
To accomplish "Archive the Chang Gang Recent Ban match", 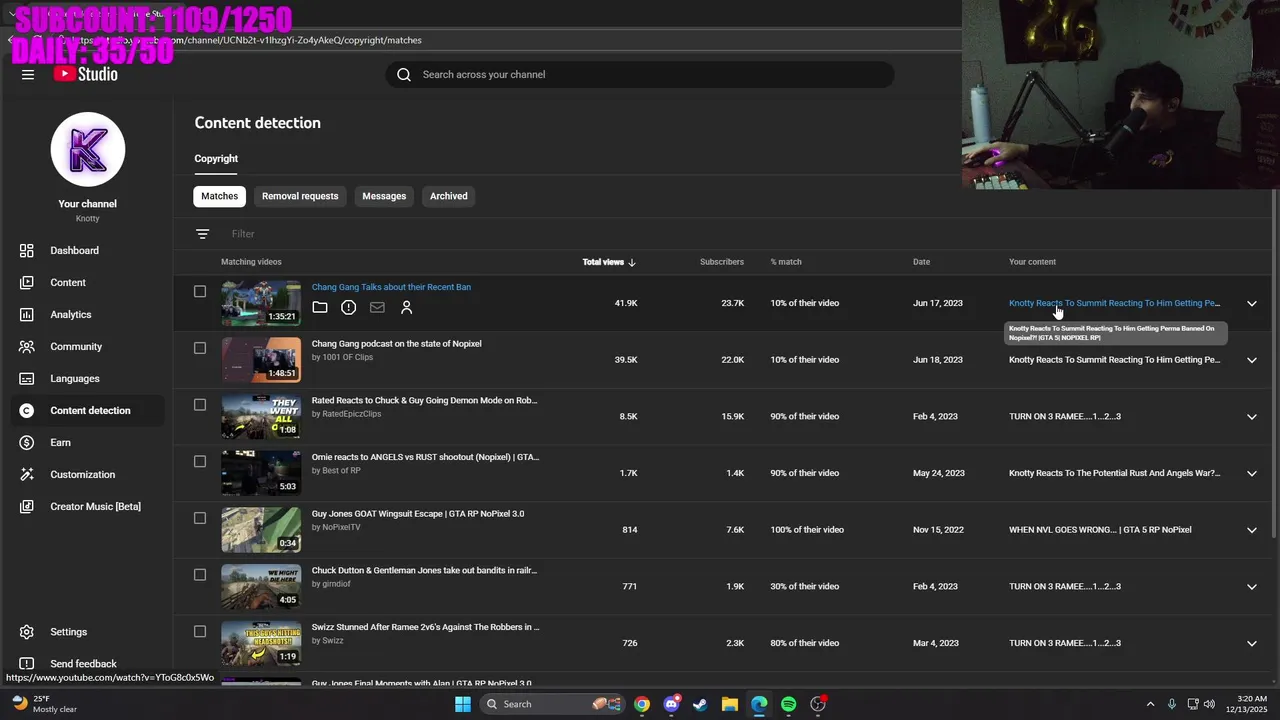I will pos(320,307).
